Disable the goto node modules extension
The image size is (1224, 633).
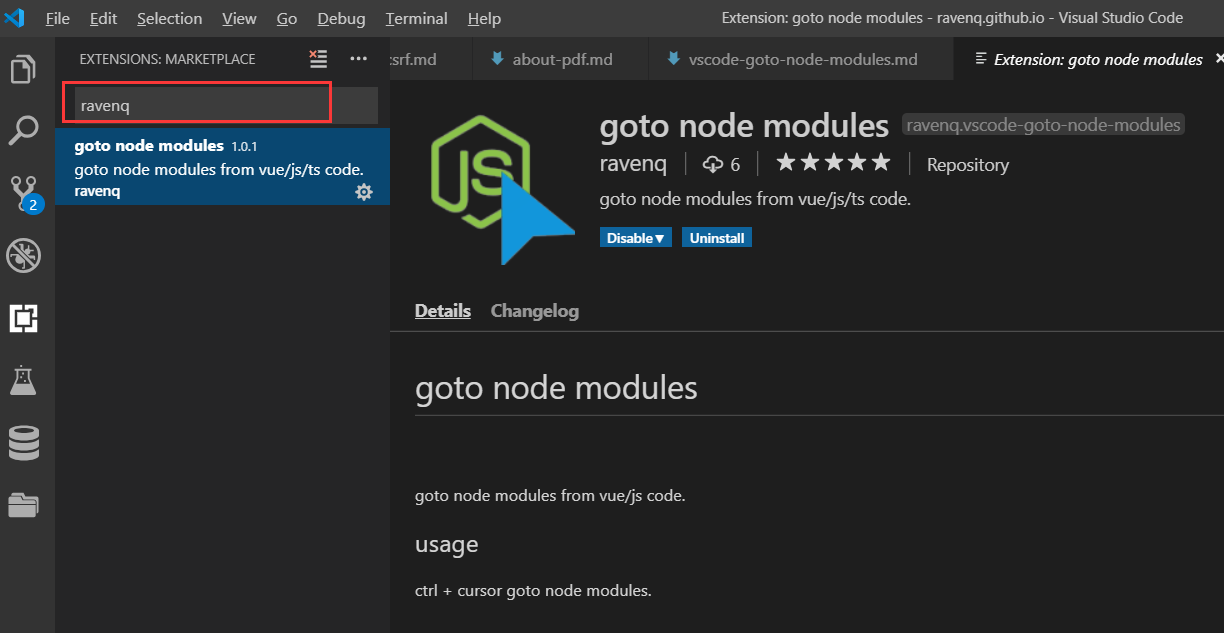pos(629,237)
